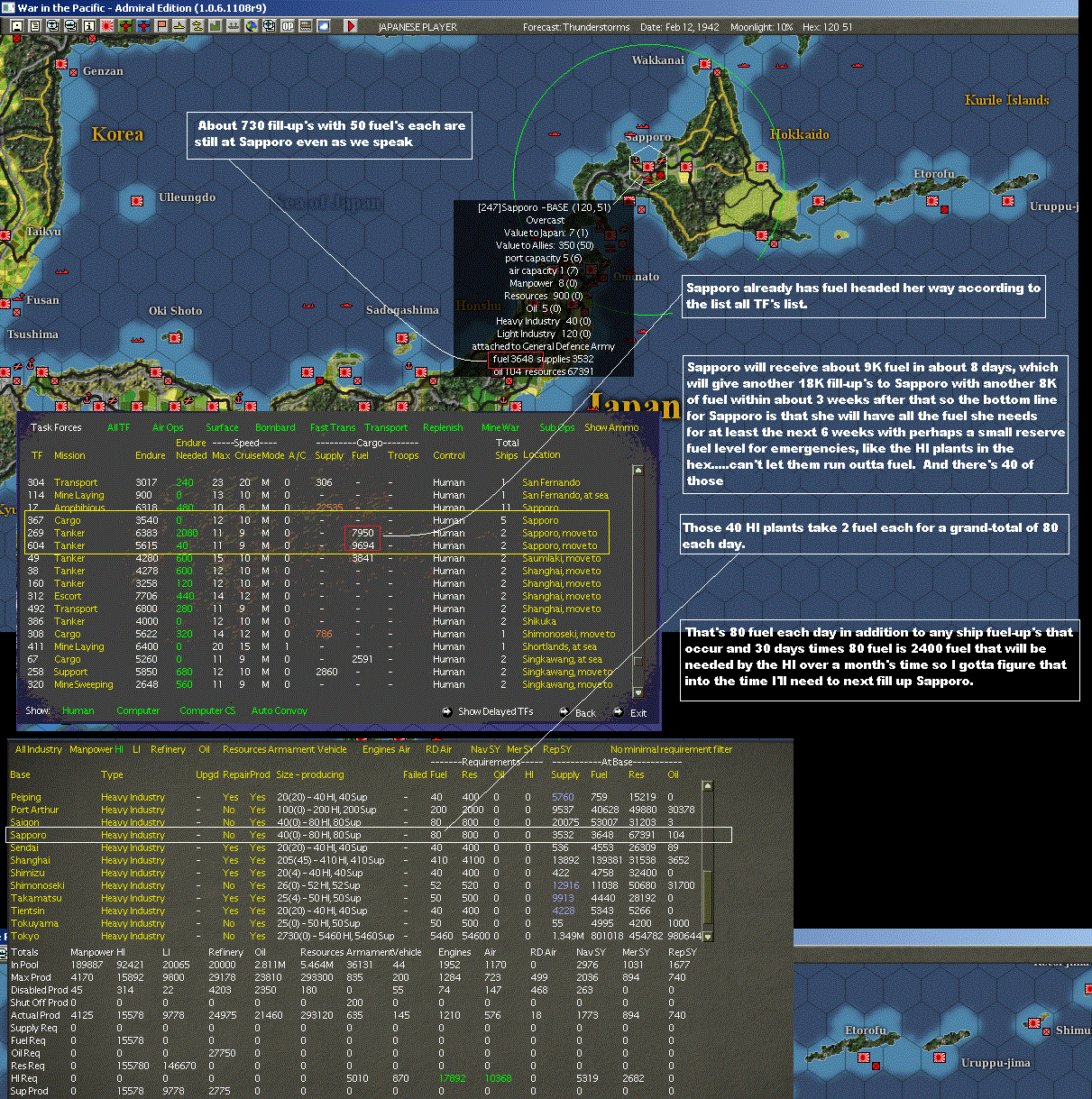
Task: Toggle Show Ammo in Task Forces list
Action: tap(611, 427)
